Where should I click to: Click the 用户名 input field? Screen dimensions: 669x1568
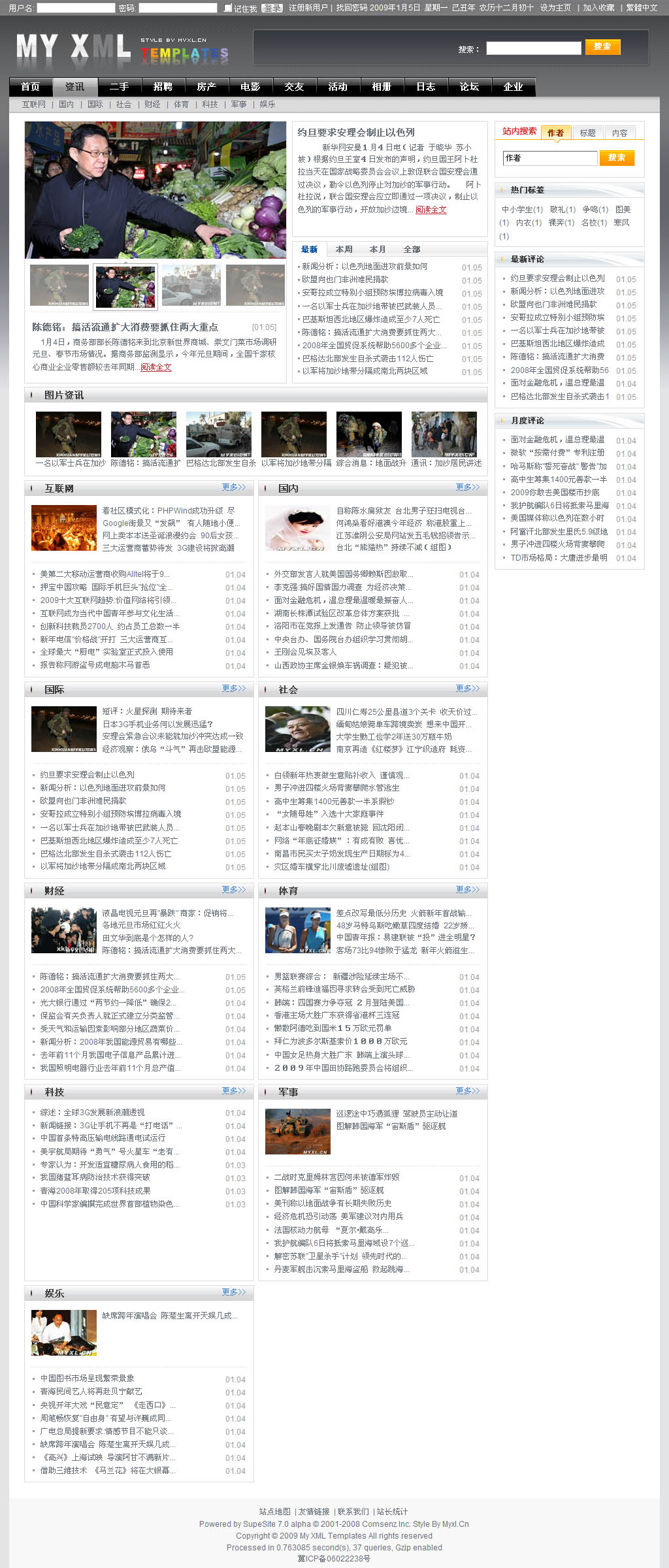76,8
